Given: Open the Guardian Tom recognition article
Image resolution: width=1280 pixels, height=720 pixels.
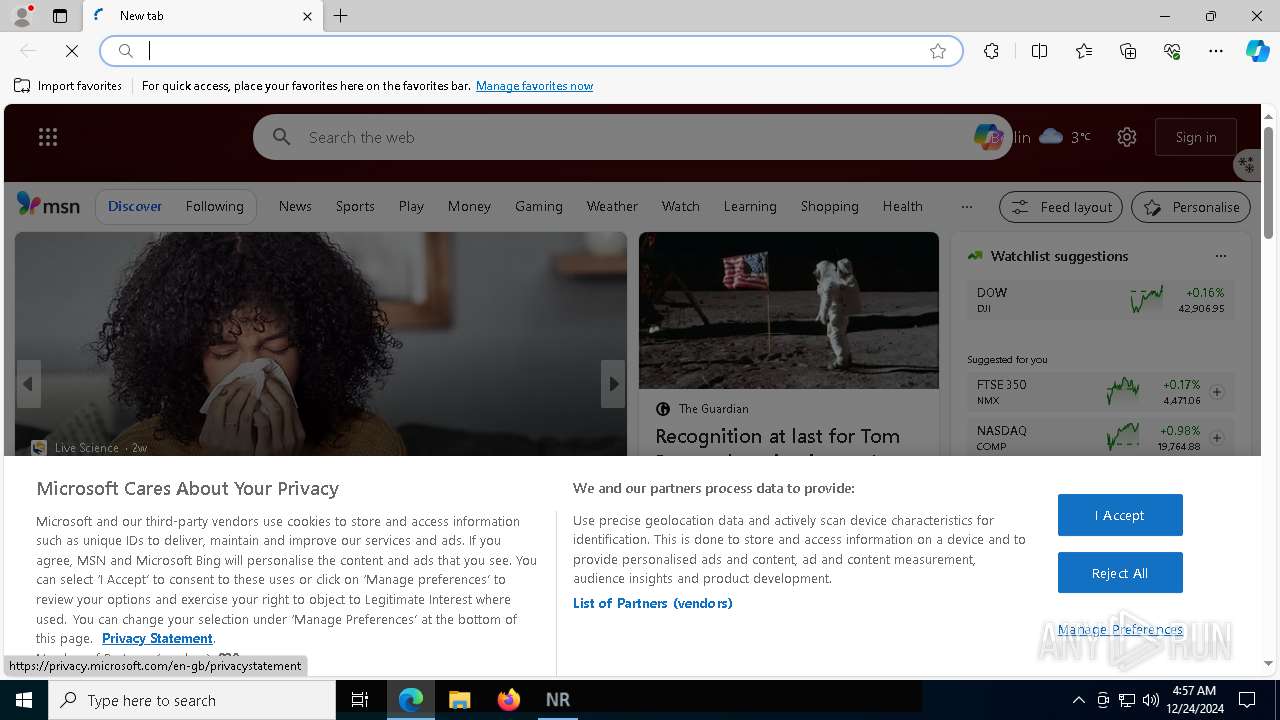Looking at the screenshot, I should click(x=778, y=436).
